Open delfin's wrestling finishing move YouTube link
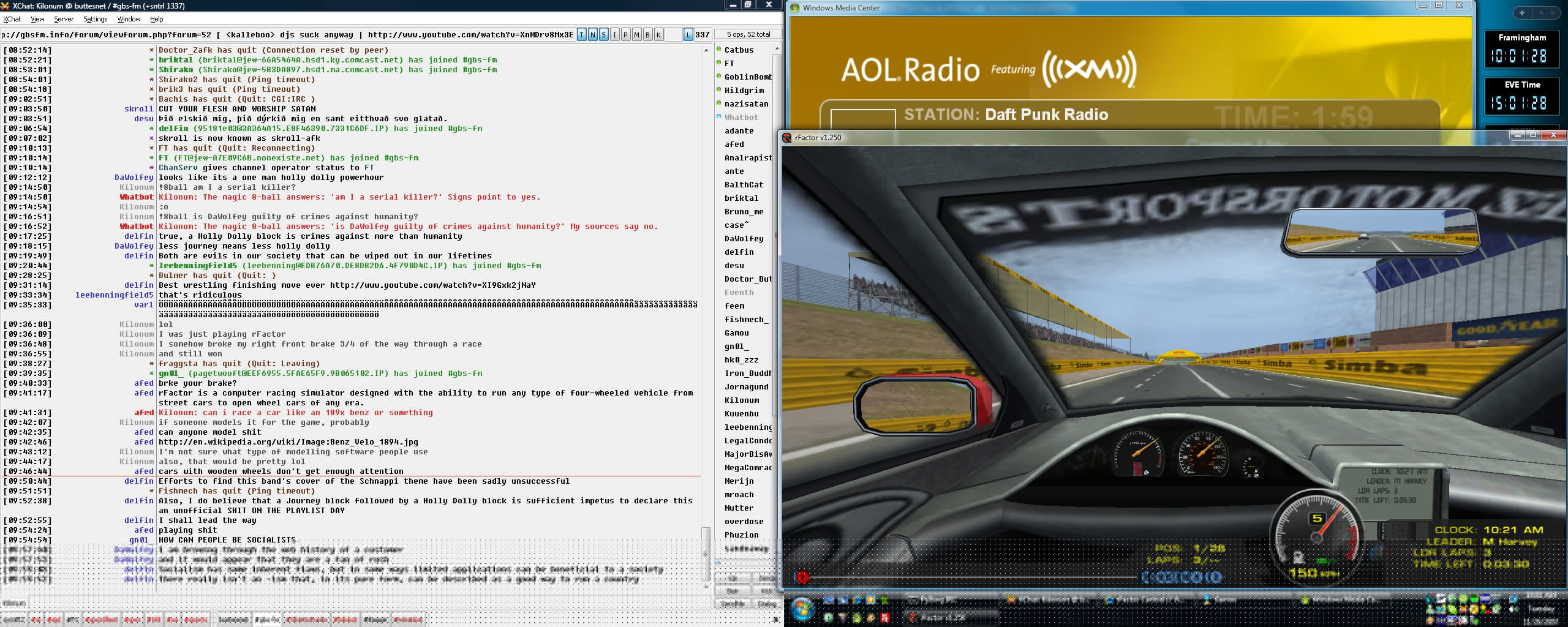Viewport: 1568px width, 627px height. point(432,285)
